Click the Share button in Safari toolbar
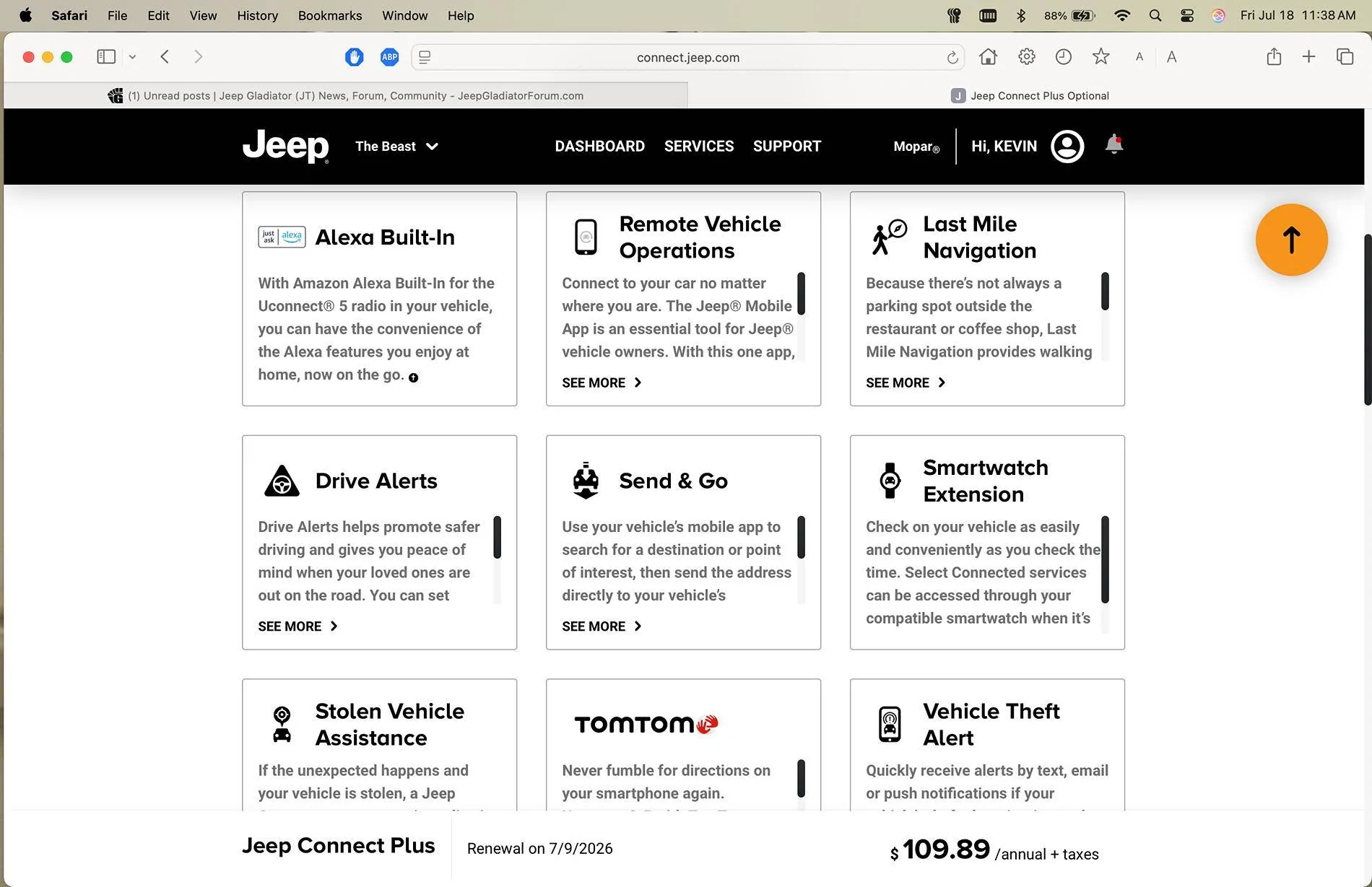This screenshot has height=887, width=1372. point(1274,56)
